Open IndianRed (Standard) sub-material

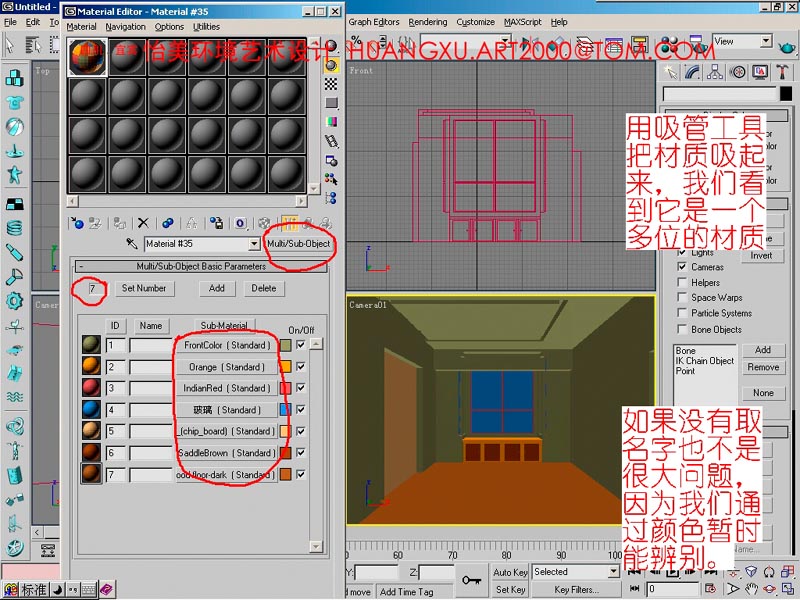[x=227, y=388]
